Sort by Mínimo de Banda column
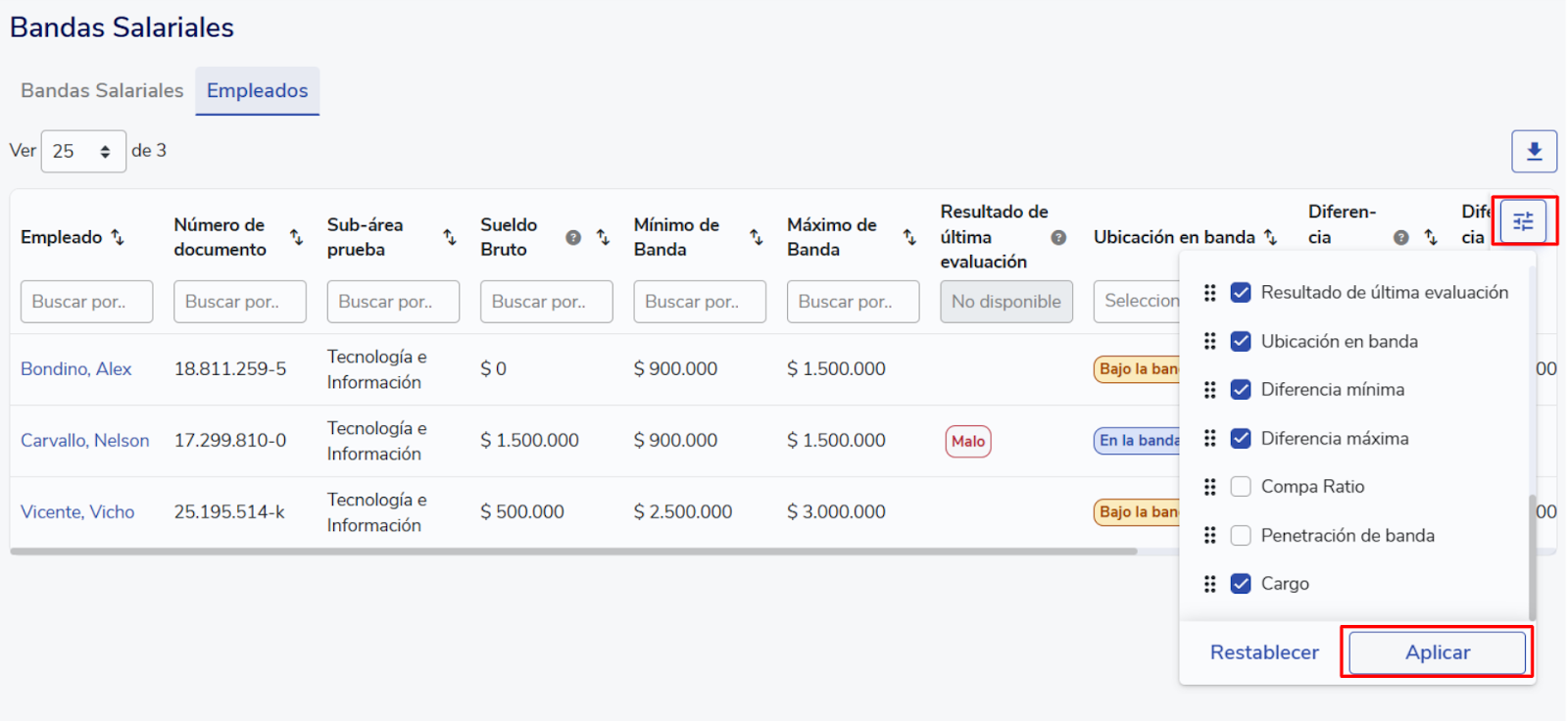Image resolution: width=1568 pixels, height=721 pixels. click(756, 237)
